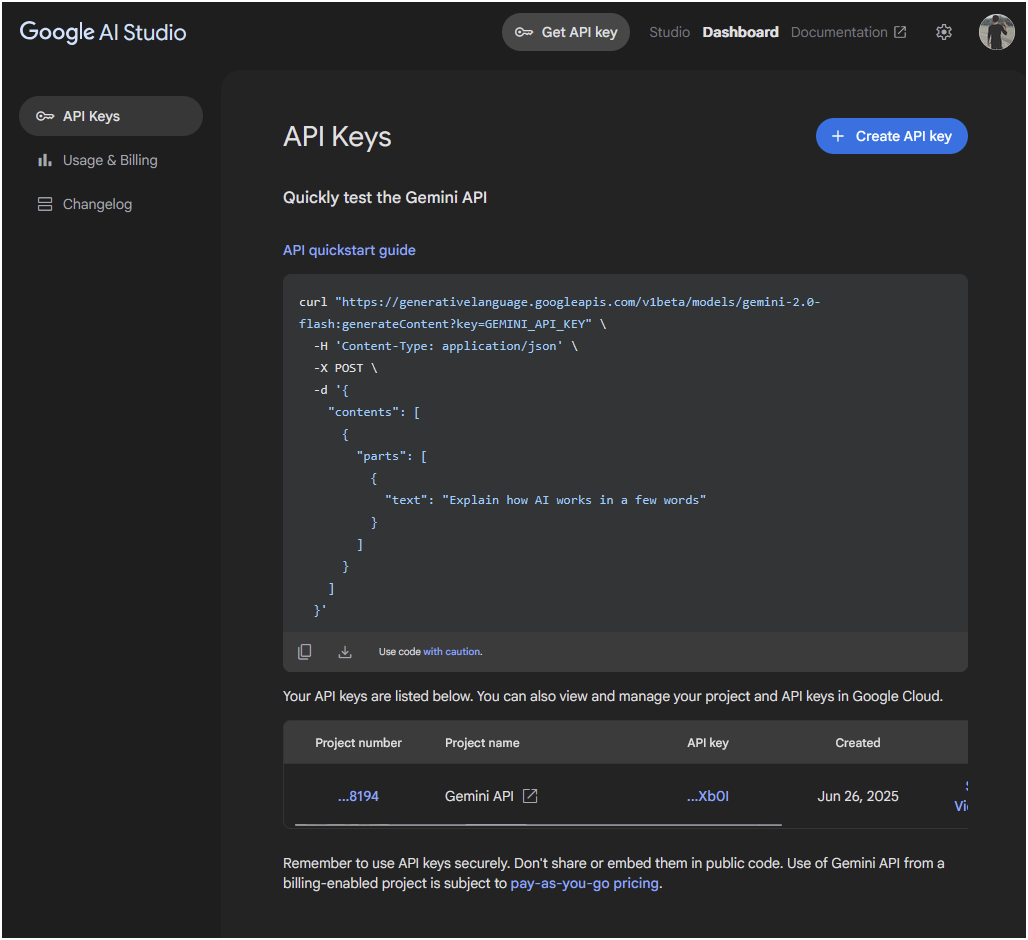Open settings gear icon
The width and height of the screenshot is (1028, 940).
coord(943,32)
